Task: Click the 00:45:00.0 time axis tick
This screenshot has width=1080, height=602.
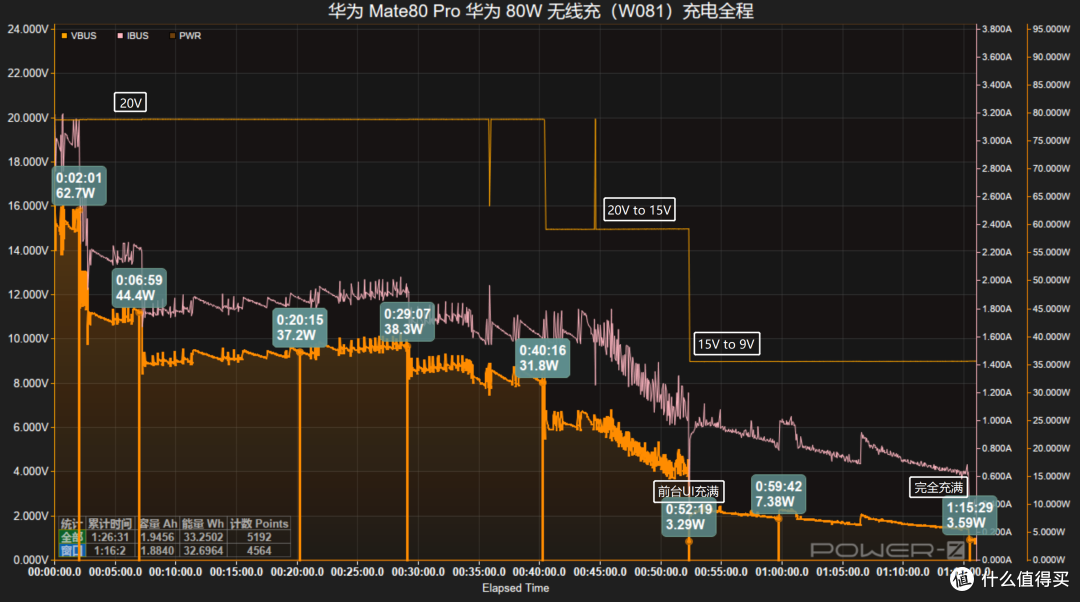Action: (600, 572)
